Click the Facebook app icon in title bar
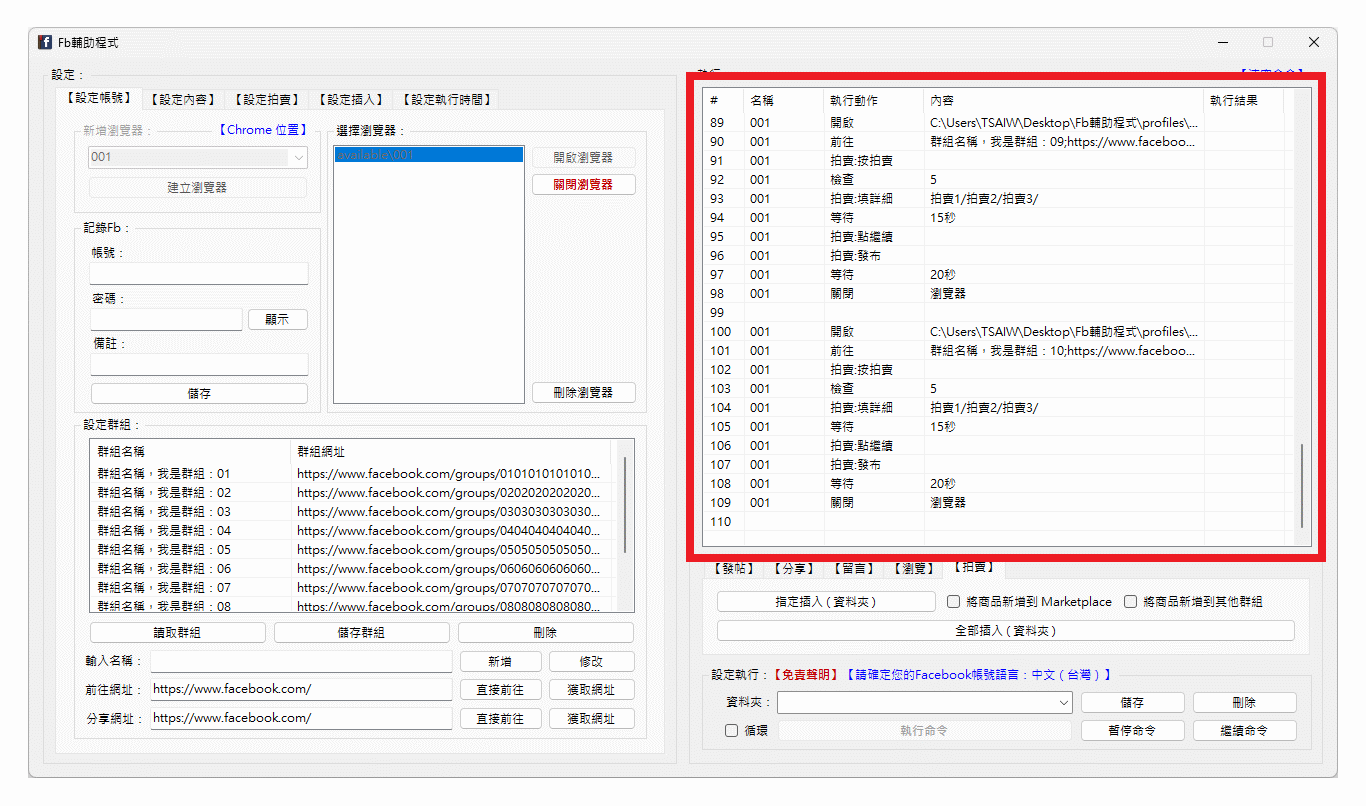This screenshot has height=806, width=1366. pos(45,42)
